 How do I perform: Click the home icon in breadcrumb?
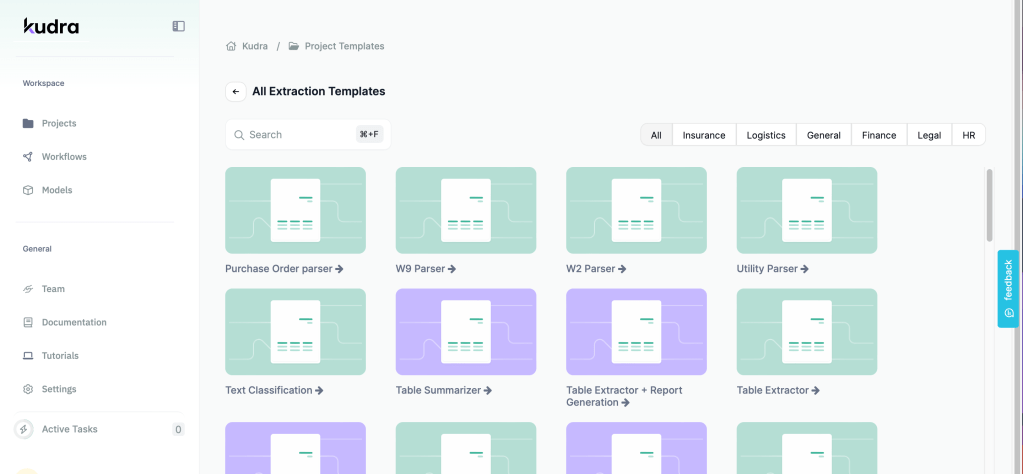[x=231, y=46]
